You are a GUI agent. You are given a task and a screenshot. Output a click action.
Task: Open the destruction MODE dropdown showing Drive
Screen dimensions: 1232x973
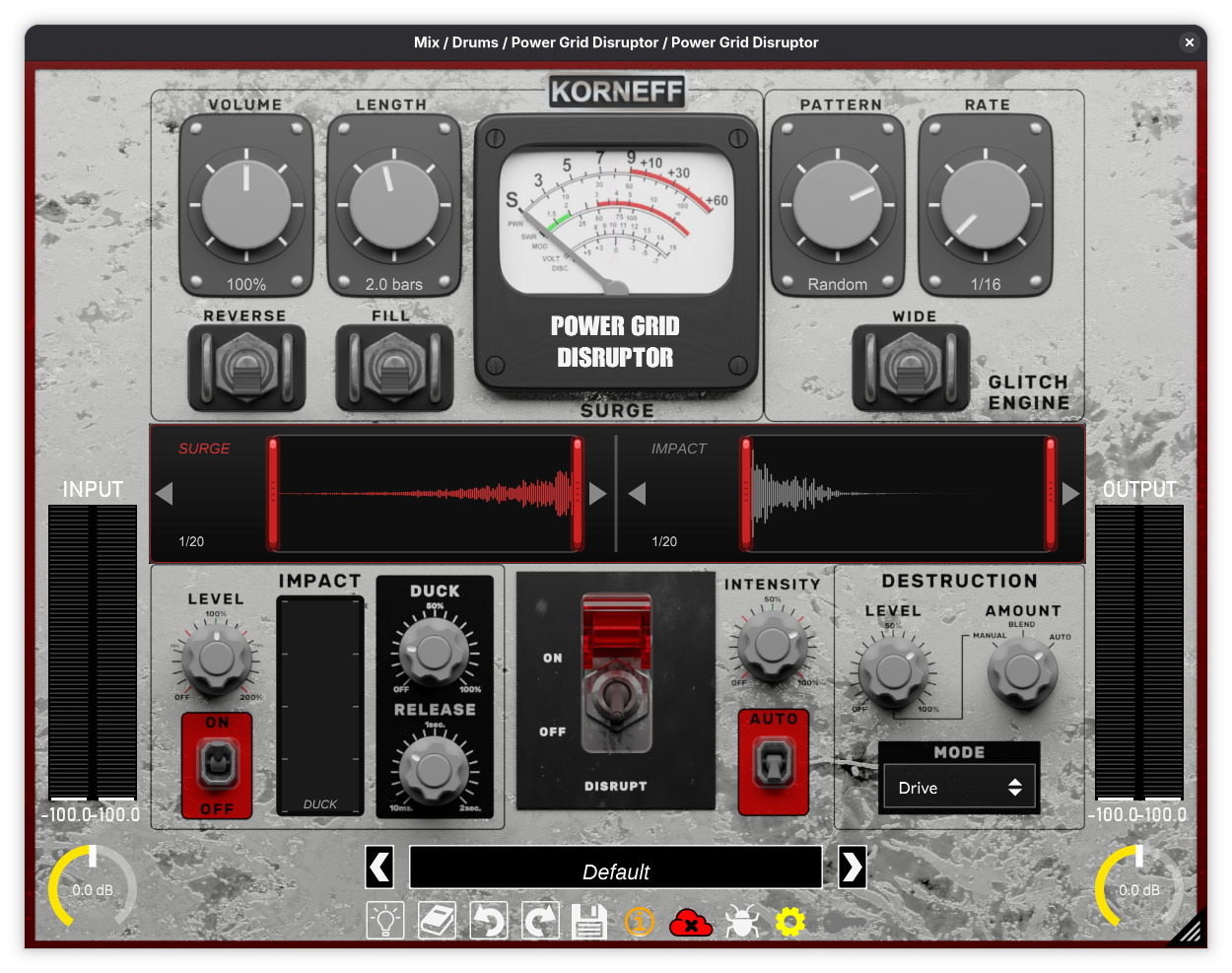959,788
